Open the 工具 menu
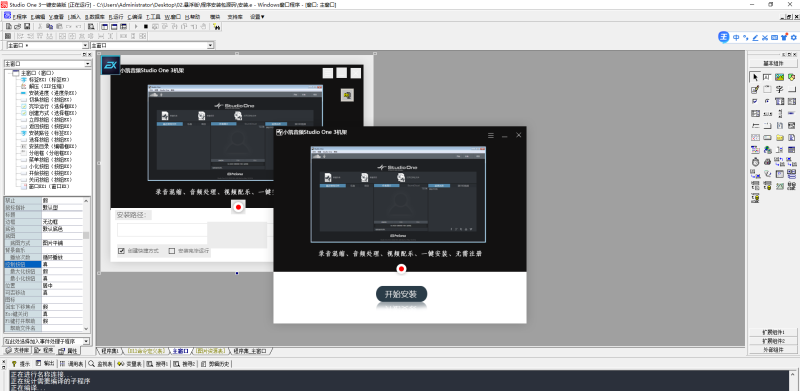800x391 pixels. [153, 17]
